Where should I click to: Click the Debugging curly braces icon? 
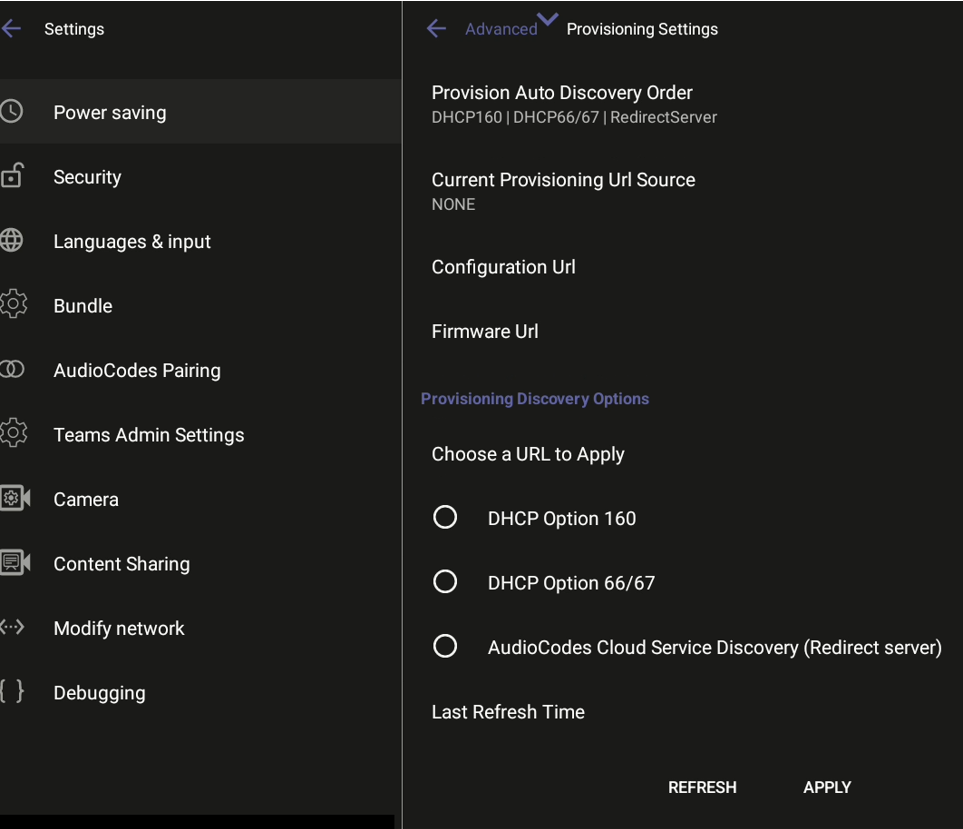point(12,692)
